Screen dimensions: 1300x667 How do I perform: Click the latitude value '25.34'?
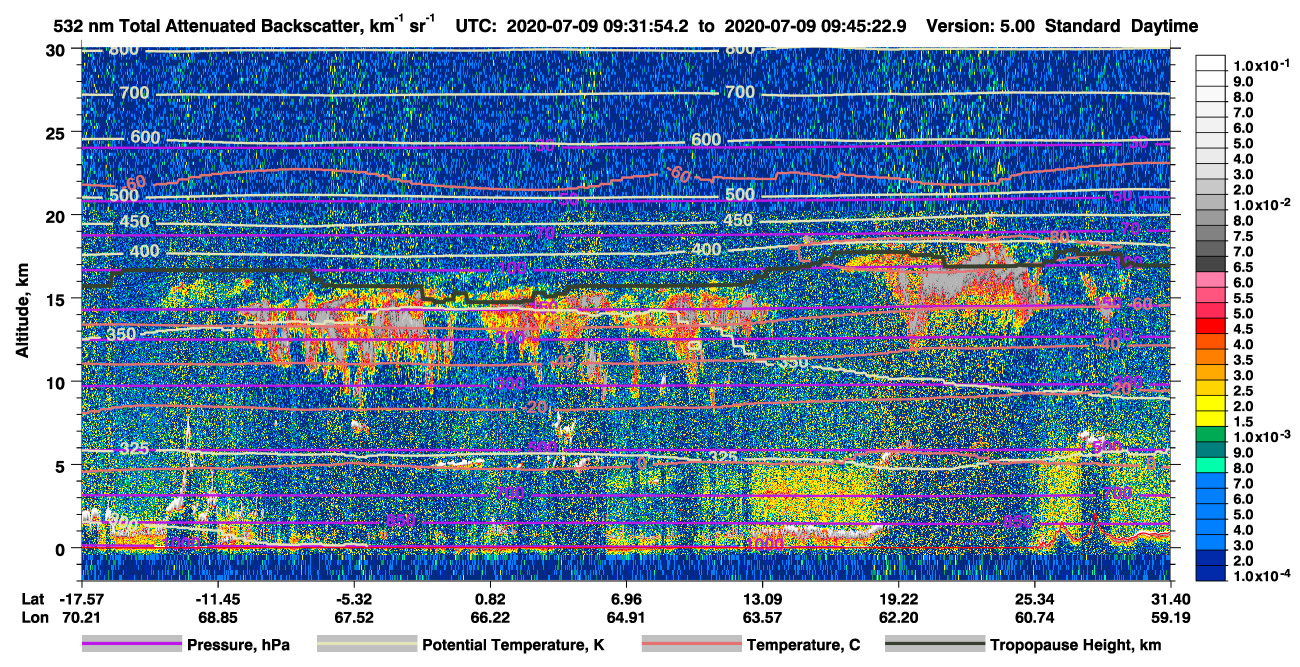point(1034,598)
